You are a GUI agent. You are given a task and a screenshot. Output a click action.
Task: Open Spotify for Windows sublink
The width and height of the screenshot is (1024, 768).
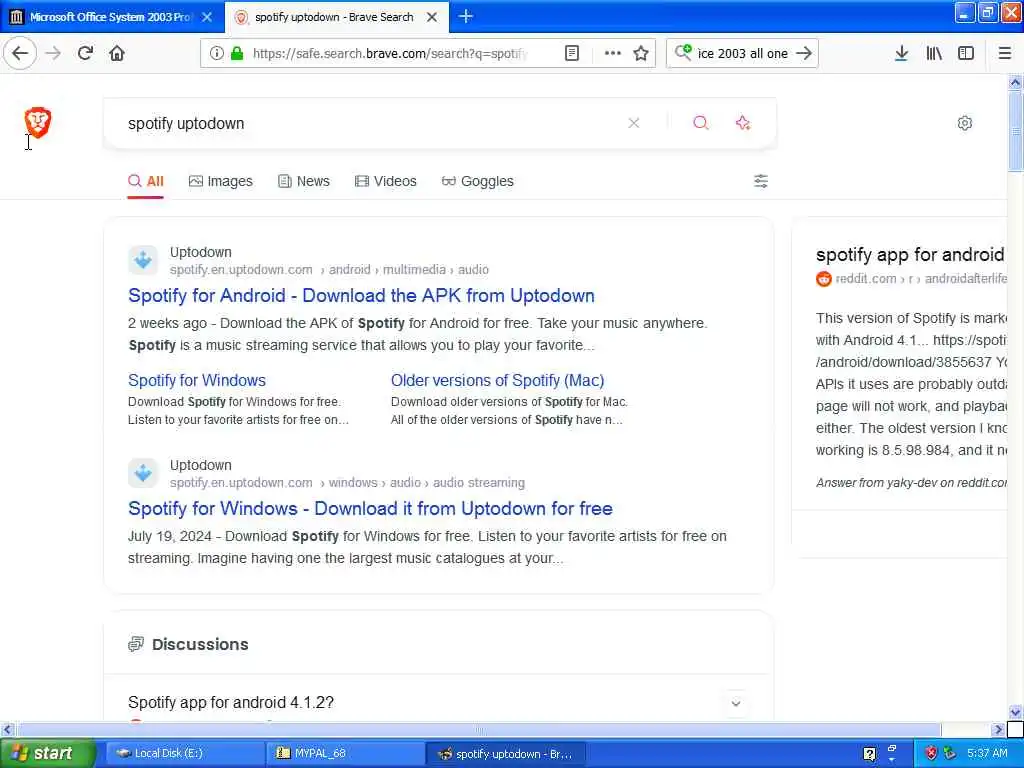(197, 380)
